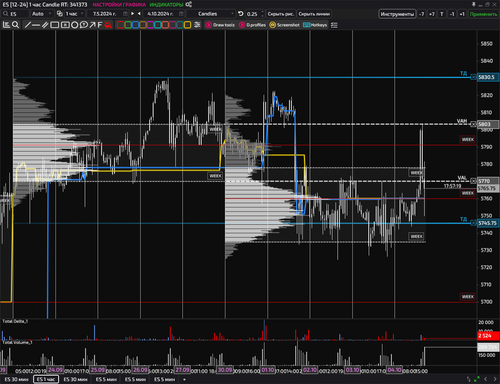The width and height of the screenshot is (500, 384).
Task: Open the Hotkeys panel
Action: (x=315, y=25)
